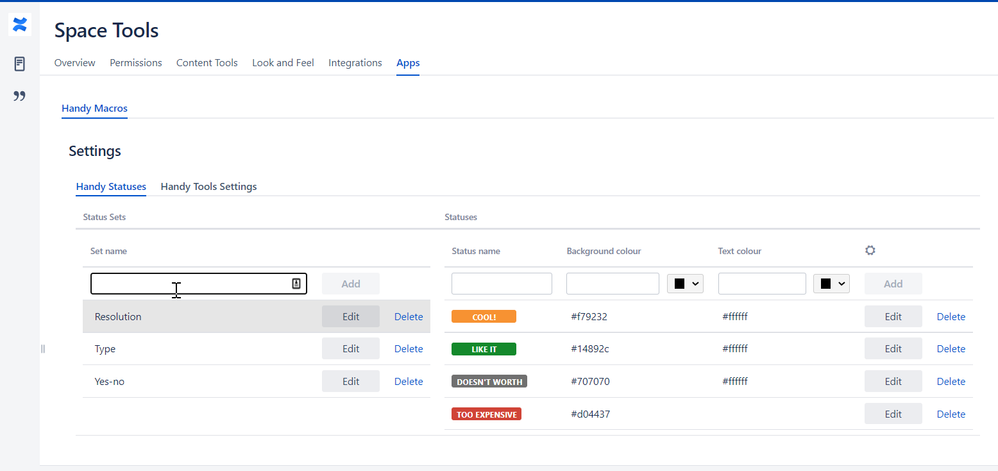Delete the Type status set
The image size is (998, 471).
[x=409, y=349]
